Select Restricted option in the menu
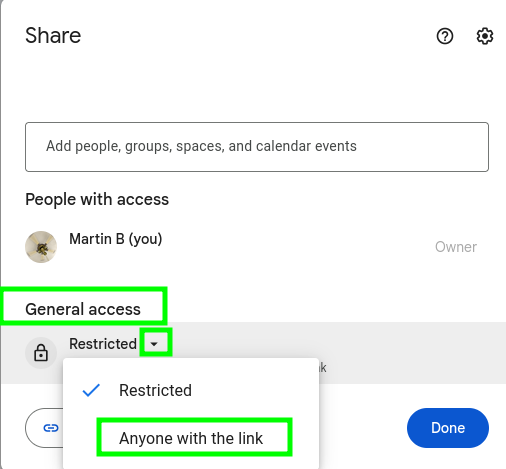 191,390
